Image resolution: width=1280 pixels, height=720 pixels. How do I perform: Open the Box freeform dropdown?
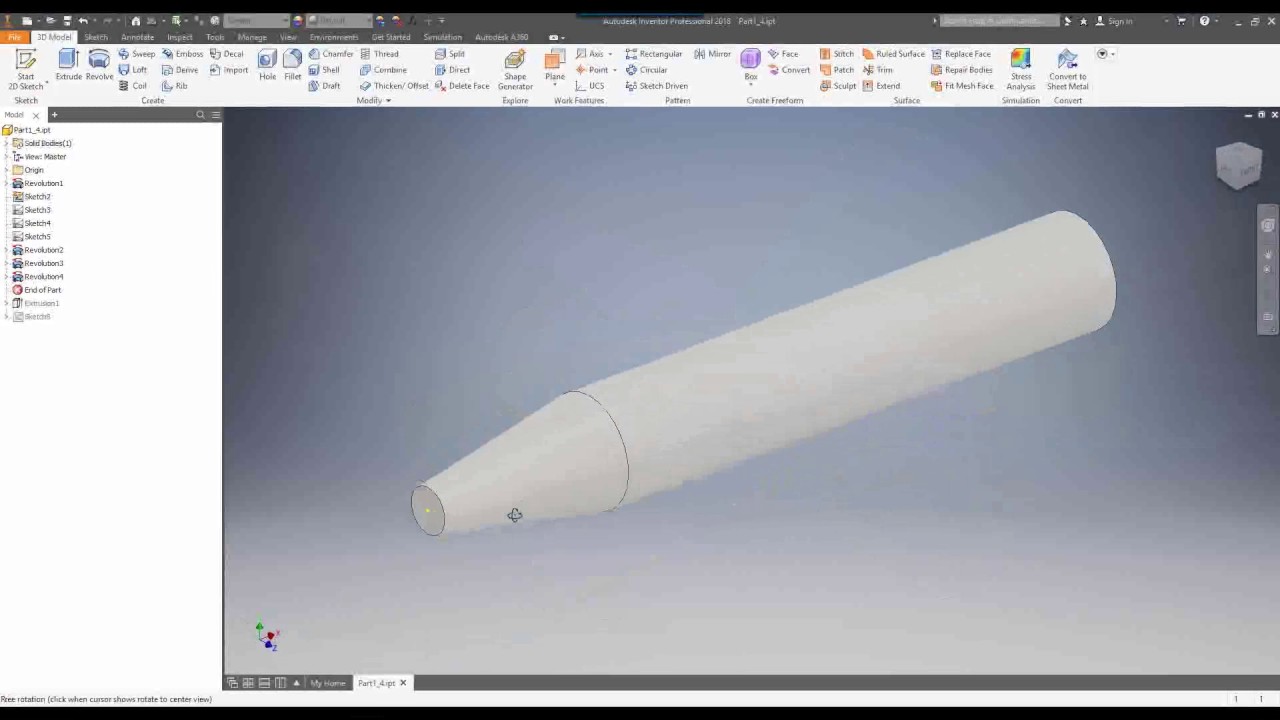pos(750,86)
